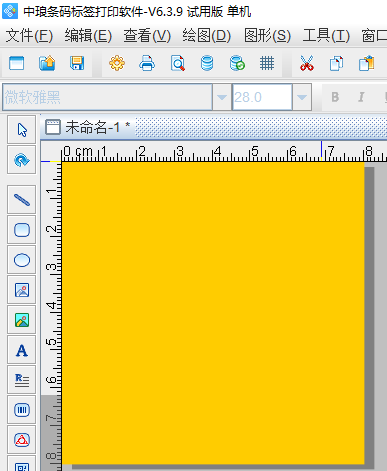The height and width of the screenshot is (471, 387).
Task: Open the 窗口 menu
Action: (x=374, y=35)
